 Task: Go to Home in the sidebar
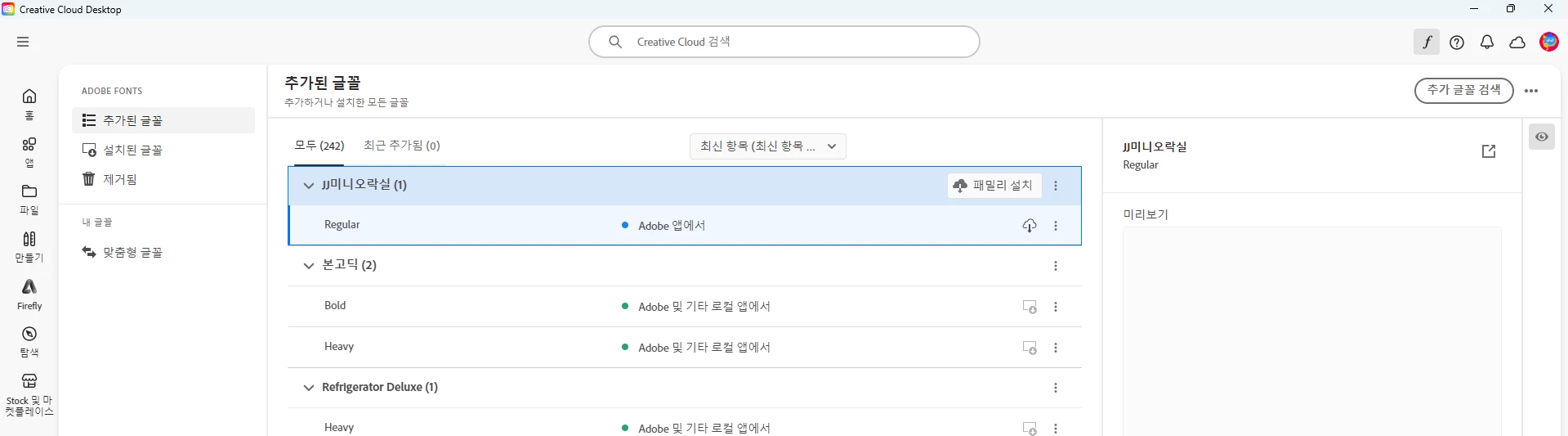pos(29,104)
